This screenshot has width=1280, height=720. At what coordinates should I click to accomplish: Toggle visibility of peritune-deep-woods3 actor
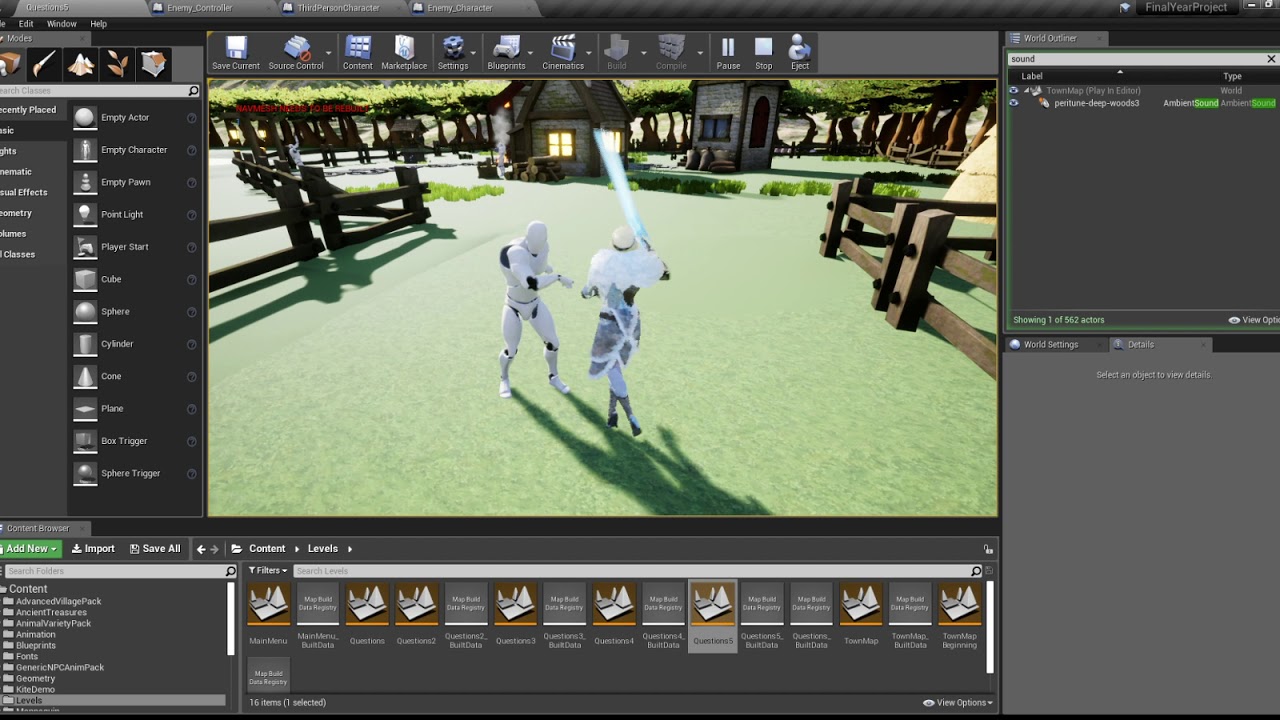(x=1014, y=103)
